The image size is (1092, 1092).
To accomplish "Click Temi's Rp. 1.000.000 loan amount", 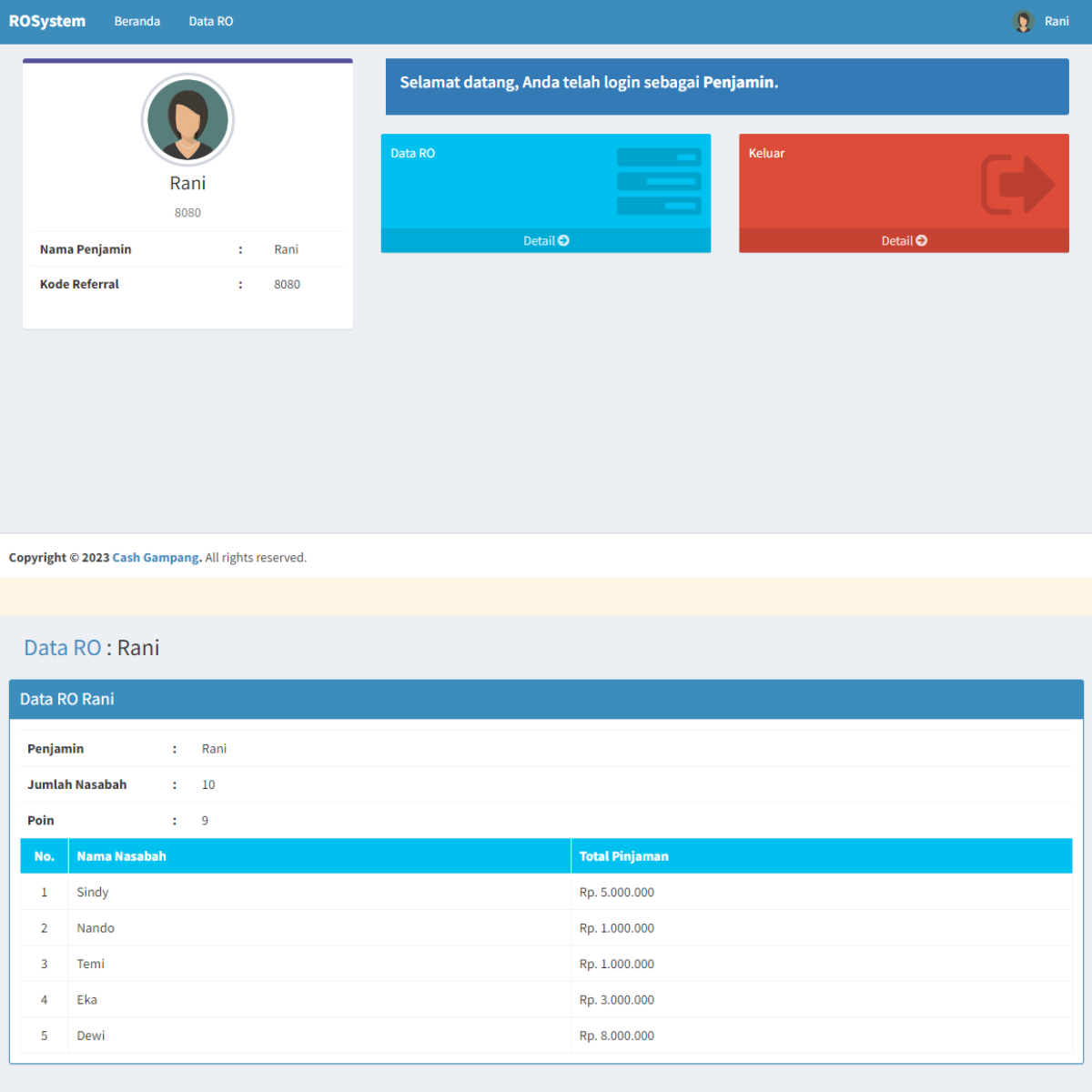I will click(x=617, y=964).
